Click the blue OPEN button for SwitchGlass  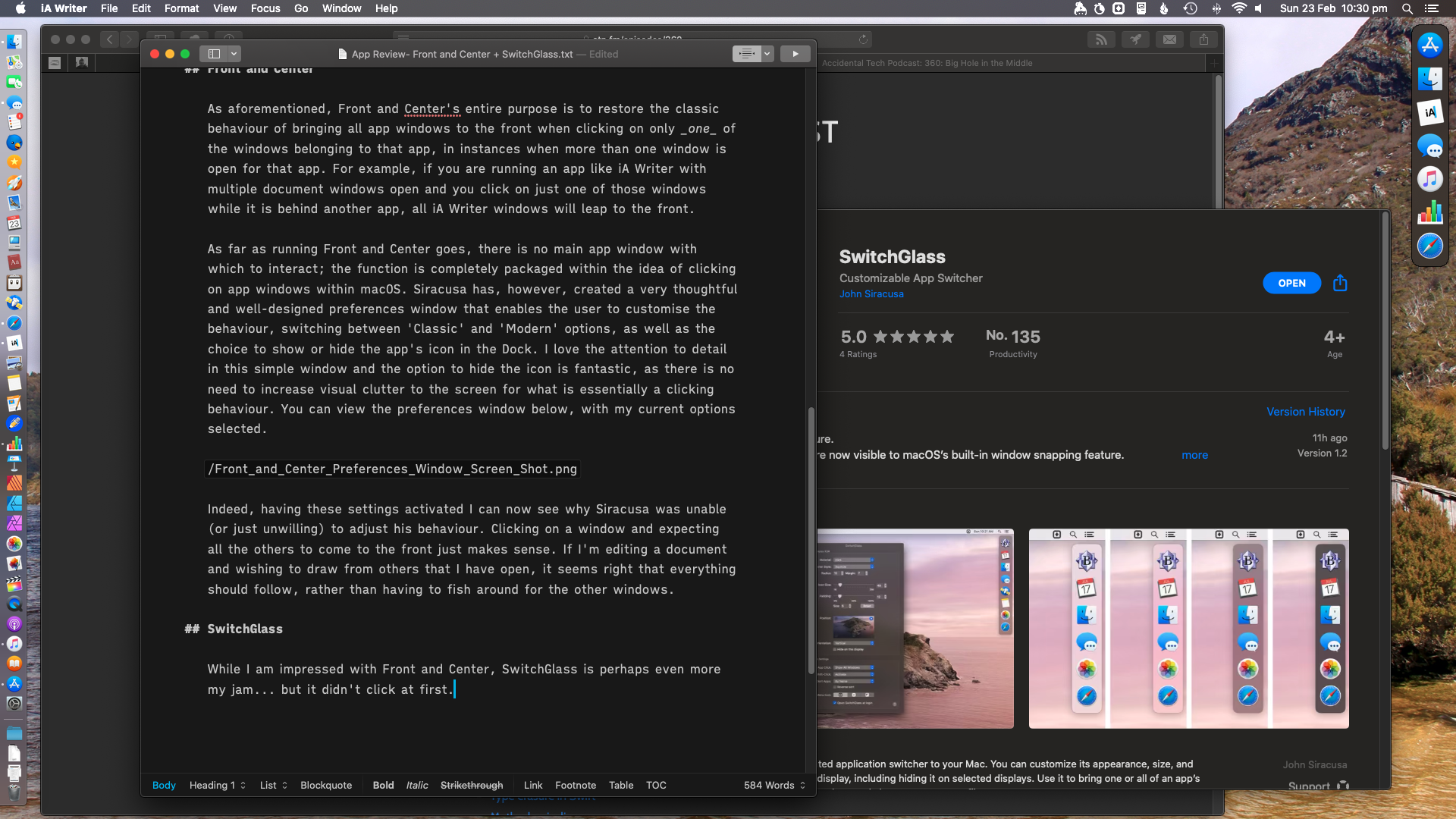tap(1291, 283)
